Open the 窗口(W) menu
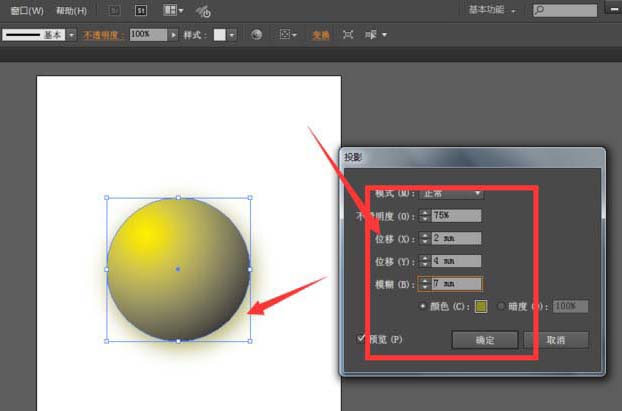 pos(27,11)
